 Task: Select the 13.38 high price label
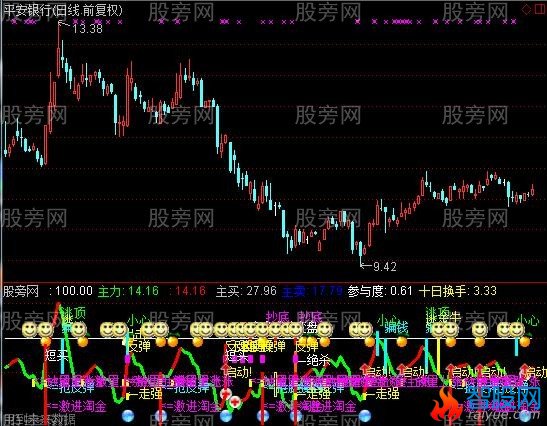(88, 29)
